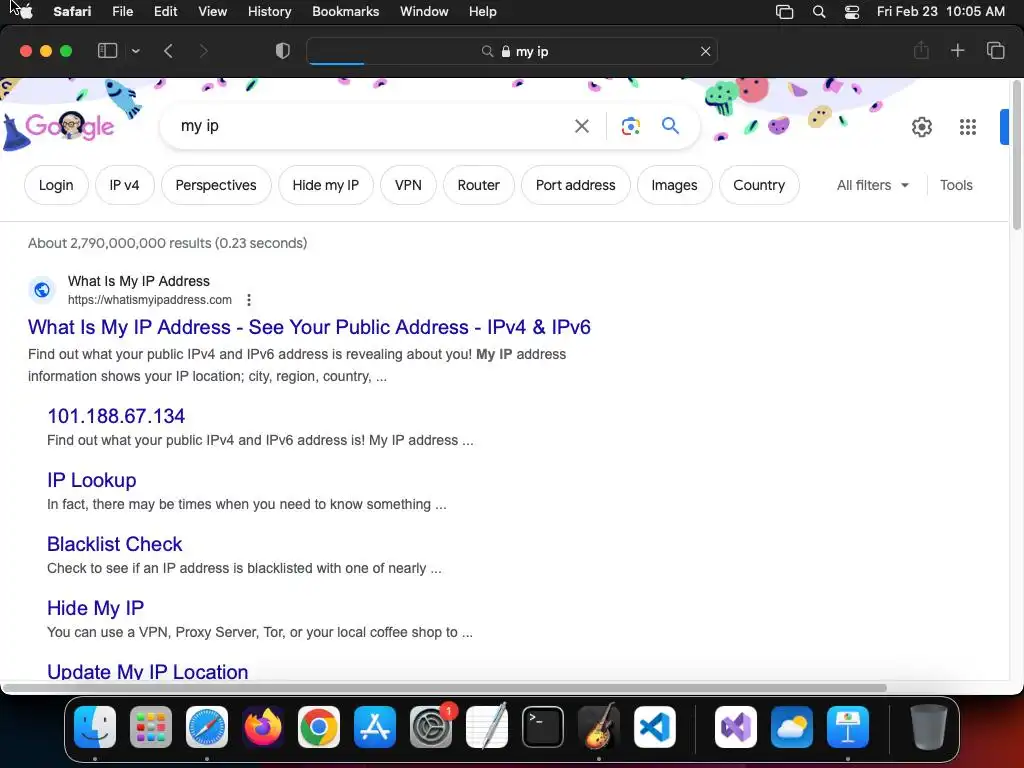Open the App Store from the Dock
Image resolution: width=1024 pixels, height=768 pixels.
point(375,727)
